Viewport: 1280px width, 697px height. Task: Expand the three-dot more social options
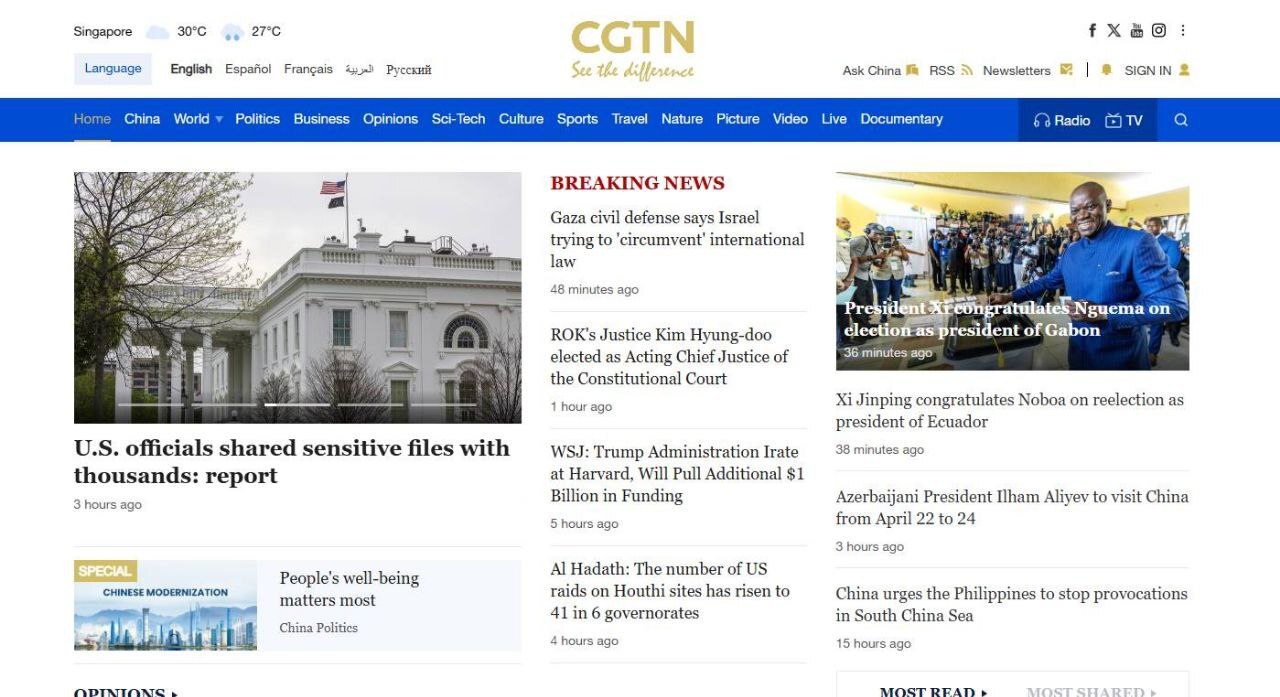click(1183, 31)
